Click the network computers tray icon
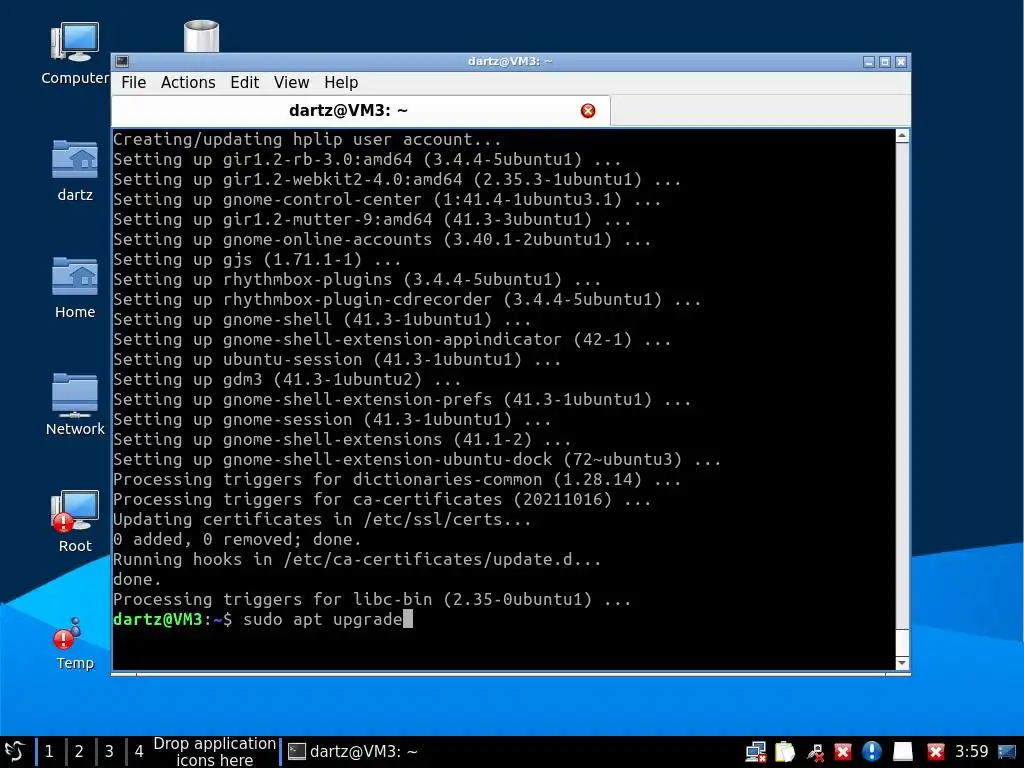The width and height of the screenshot is (1024, 768). pyautogui.click(x=756, y=752)
